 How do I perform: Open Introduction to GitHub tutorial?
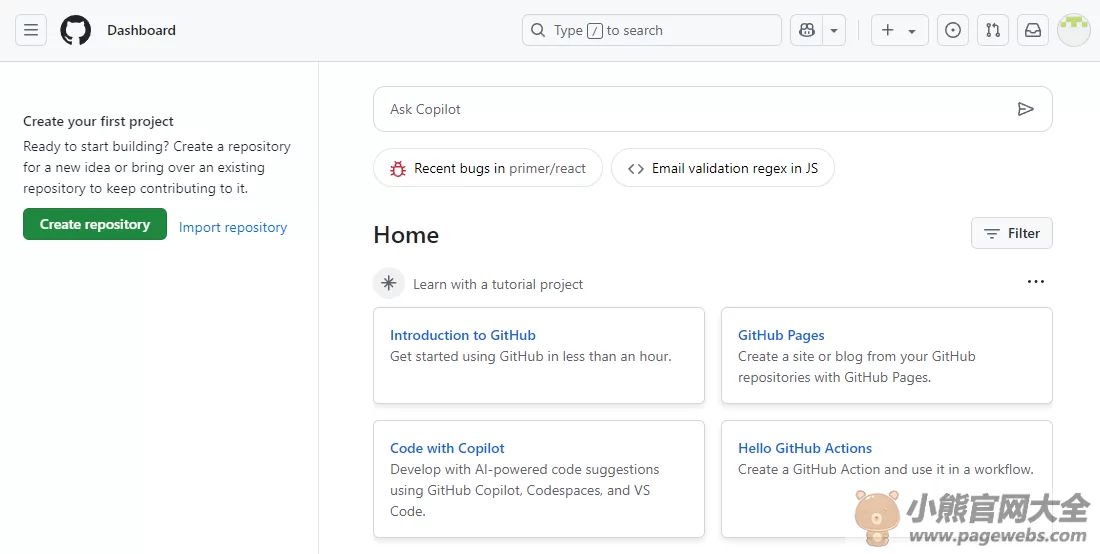coord(463,335)
